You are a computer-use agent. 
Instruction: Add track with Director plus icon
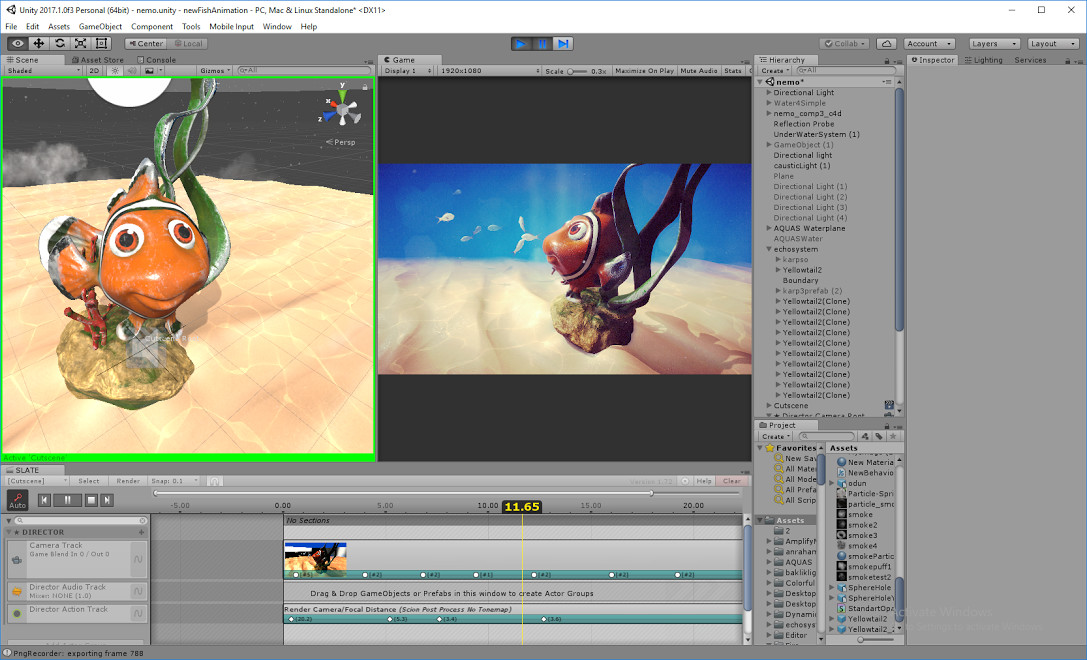(x=141, y=532)
